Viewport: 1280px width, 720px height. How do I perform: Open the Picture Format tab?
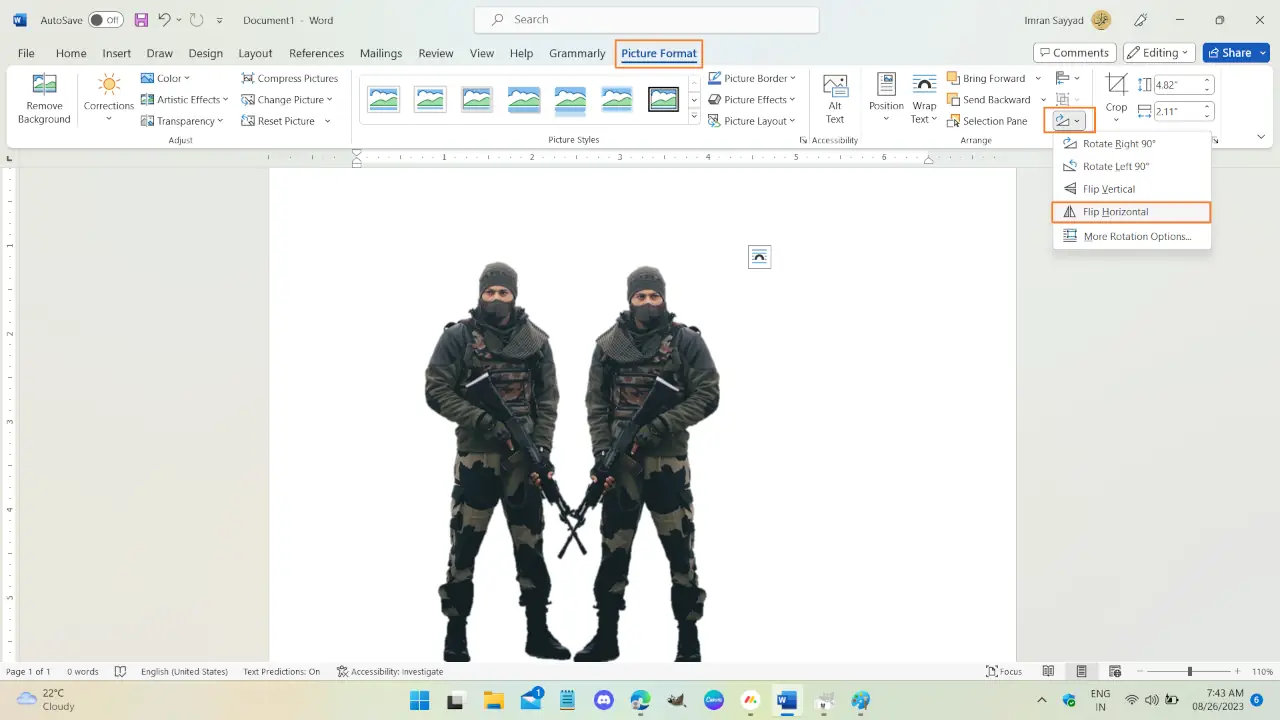tap(659, 53)
